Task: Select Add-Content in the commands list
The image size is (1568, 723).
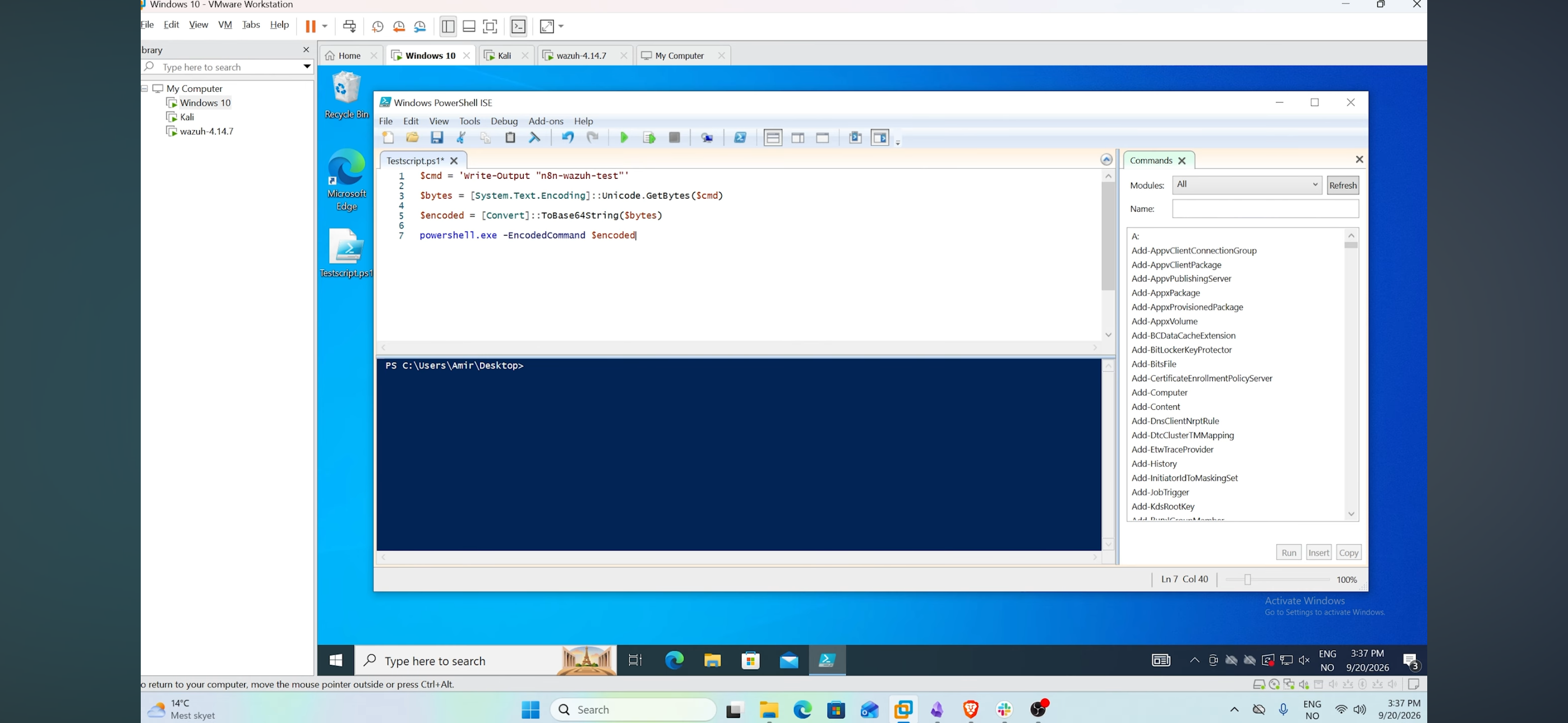Action: pos(1155,406)
